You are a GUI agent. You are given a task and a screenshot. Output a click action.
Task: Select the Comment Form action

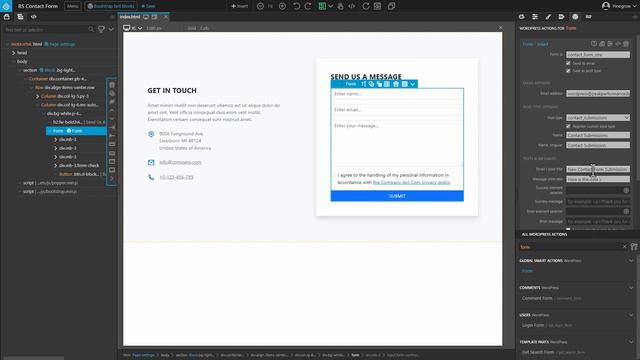pyautogui.click(x=537, y=298)
